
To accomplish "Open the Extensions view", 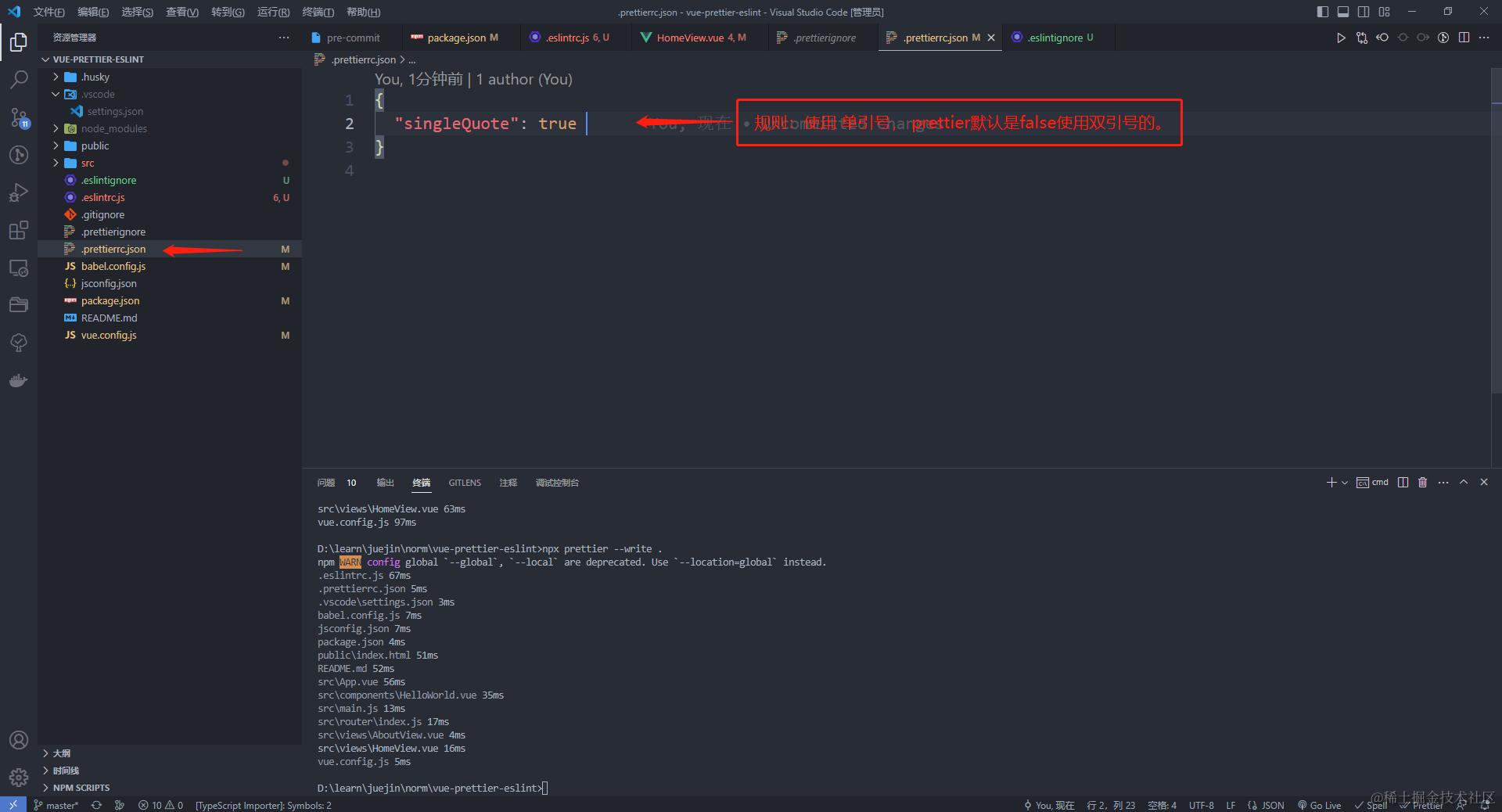I will coord(19,230).
